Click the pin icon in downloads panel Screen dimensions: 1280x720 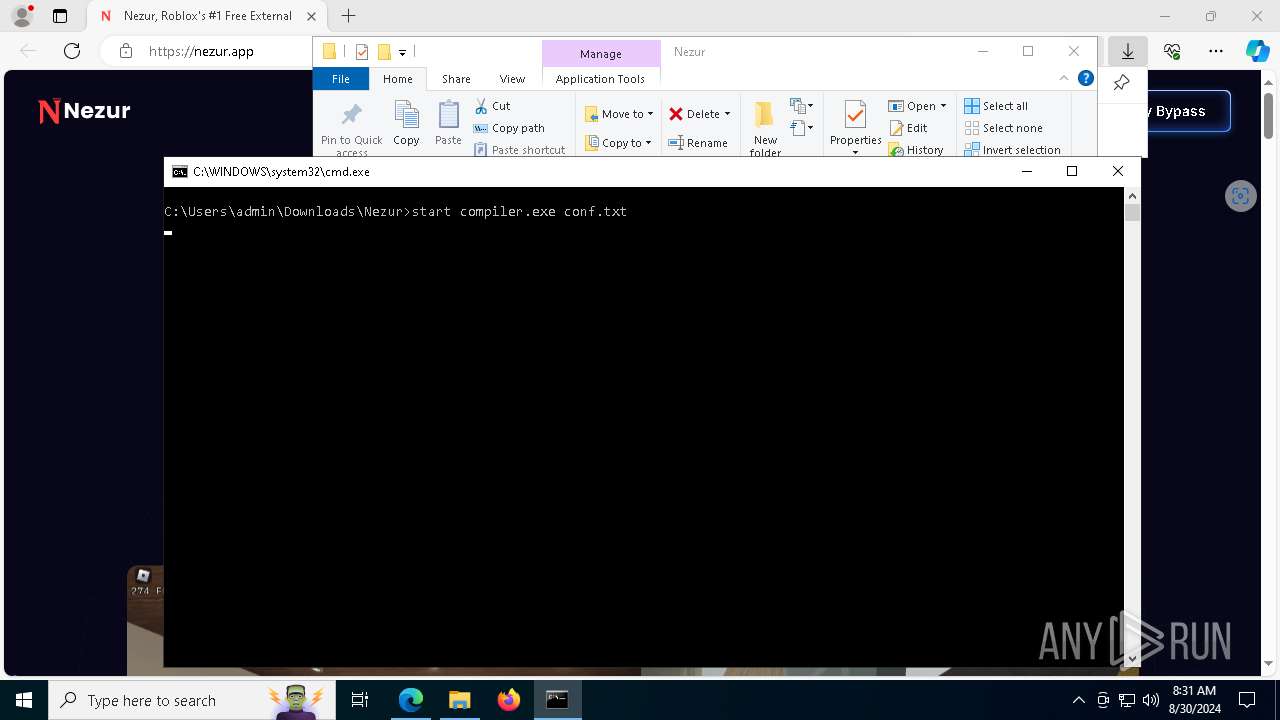pos(1121,83)
